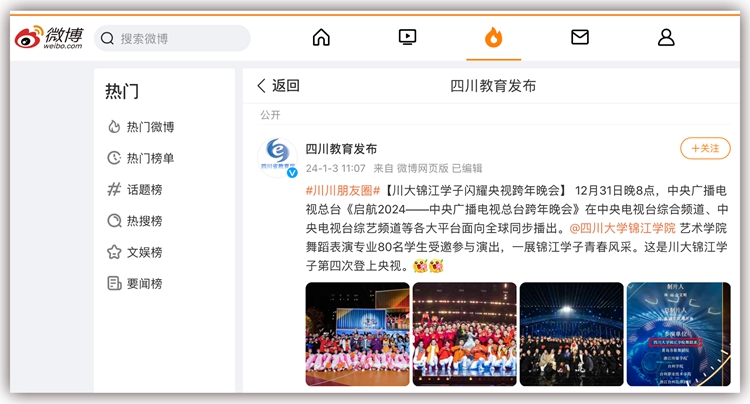The height and width of the screenshot is (404, 750).
Task: Go back with the 返回 button
Action: 278,86
